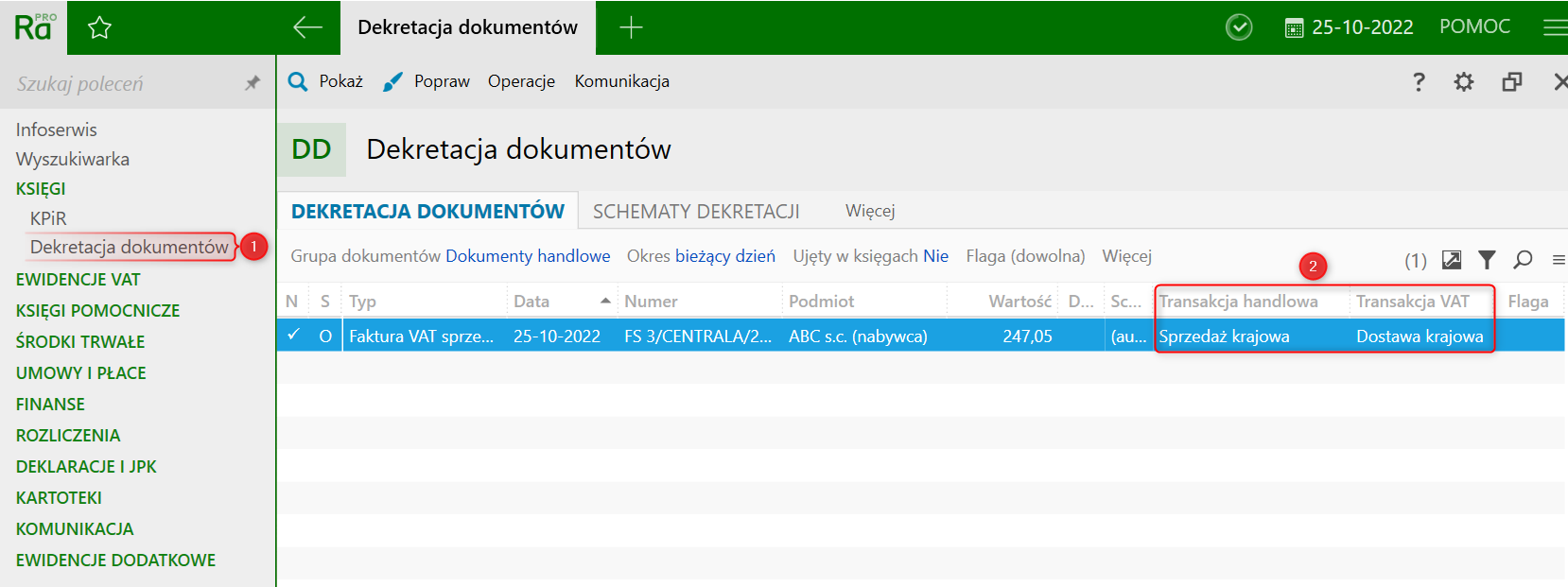Image resolution: width=1568 pixels, height=587 pixels.
Task: Open the hamburger menu in header
Action: coord(1555,27)
